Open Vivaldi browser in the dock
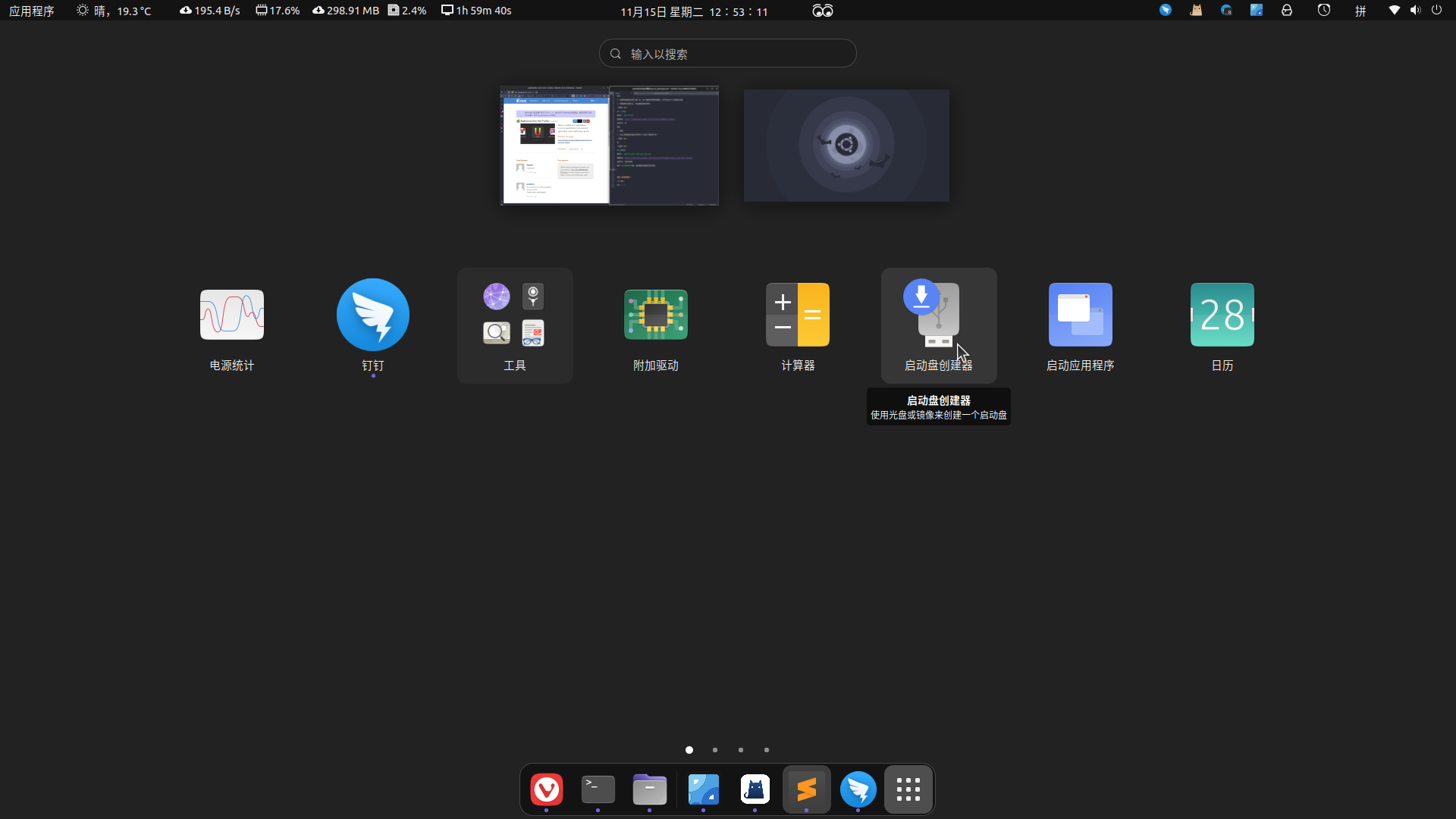This screenshot has height=819, width=1456. [x=547, y=789]
